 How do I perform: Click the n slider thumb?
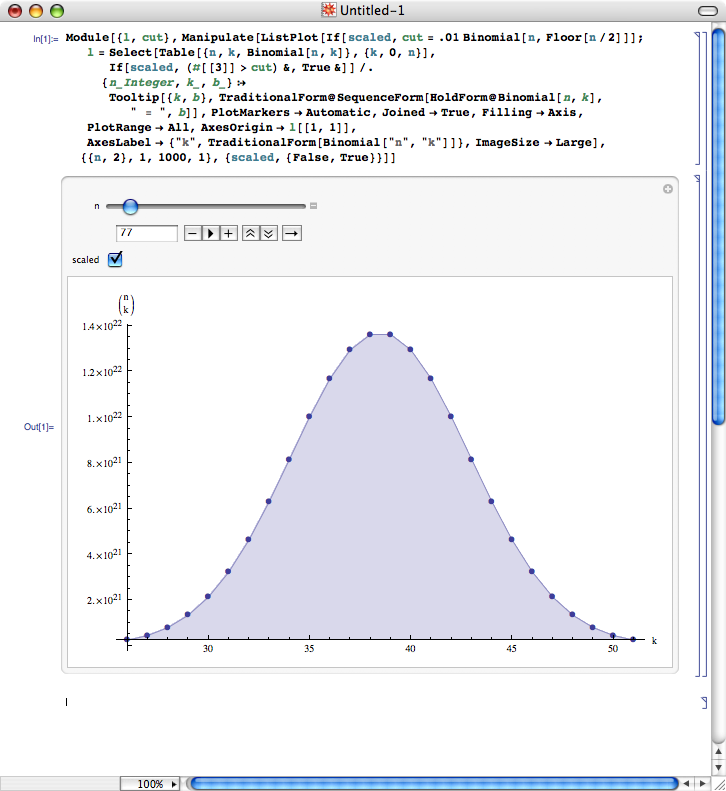pyautogui.click(x=129, y=207)
